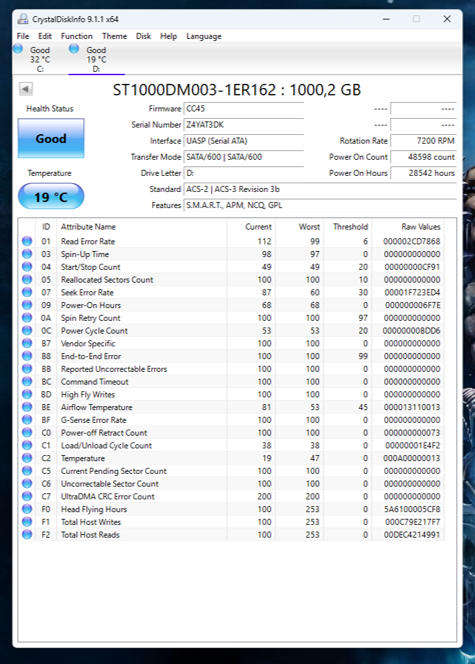The height and width of the screenshot is (664, 475).
Task: Open the Function menu
Action: [77, 36]
